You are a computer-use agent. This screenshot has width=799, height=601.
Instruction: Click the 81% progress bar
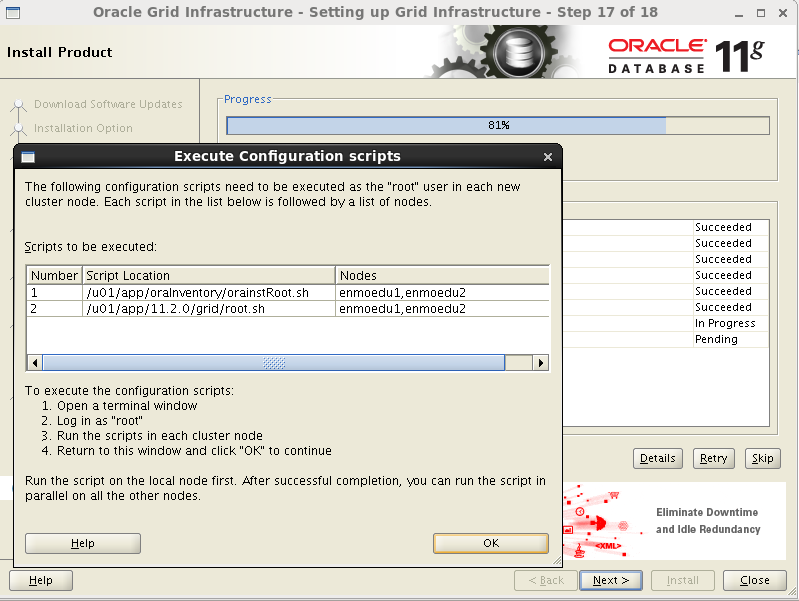[x=498, y=125]
